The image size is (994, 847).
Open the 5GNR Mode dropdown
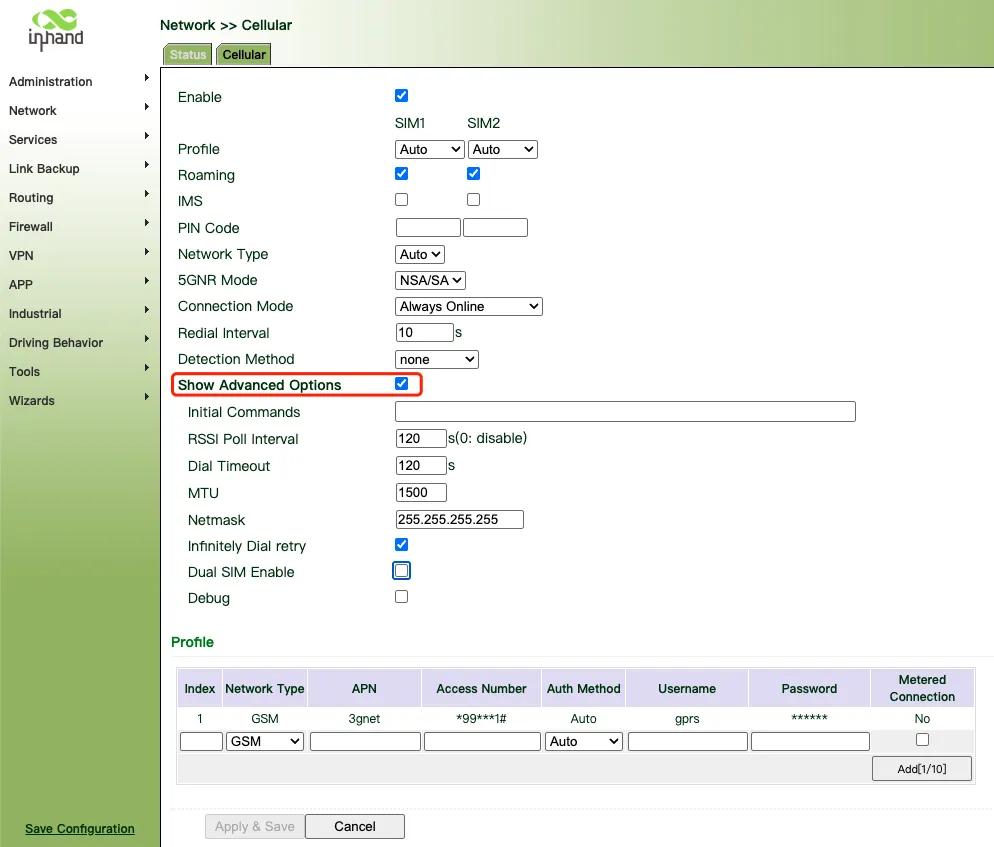click(430, 281)
